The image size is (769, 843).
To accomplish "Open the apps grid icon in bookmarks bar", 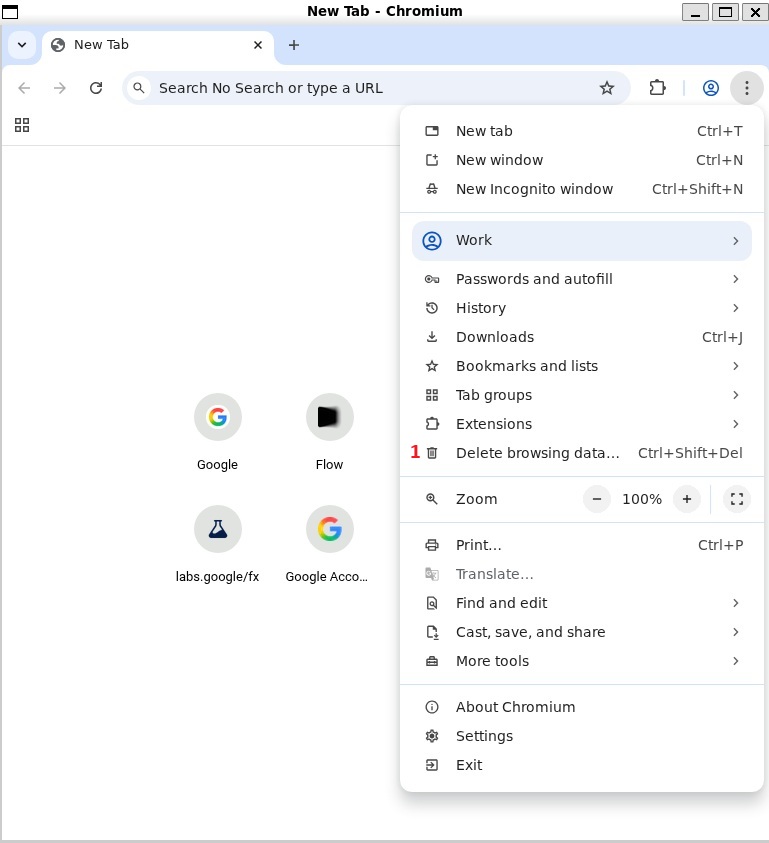I will pyautogui.click(x=22, y=125).
